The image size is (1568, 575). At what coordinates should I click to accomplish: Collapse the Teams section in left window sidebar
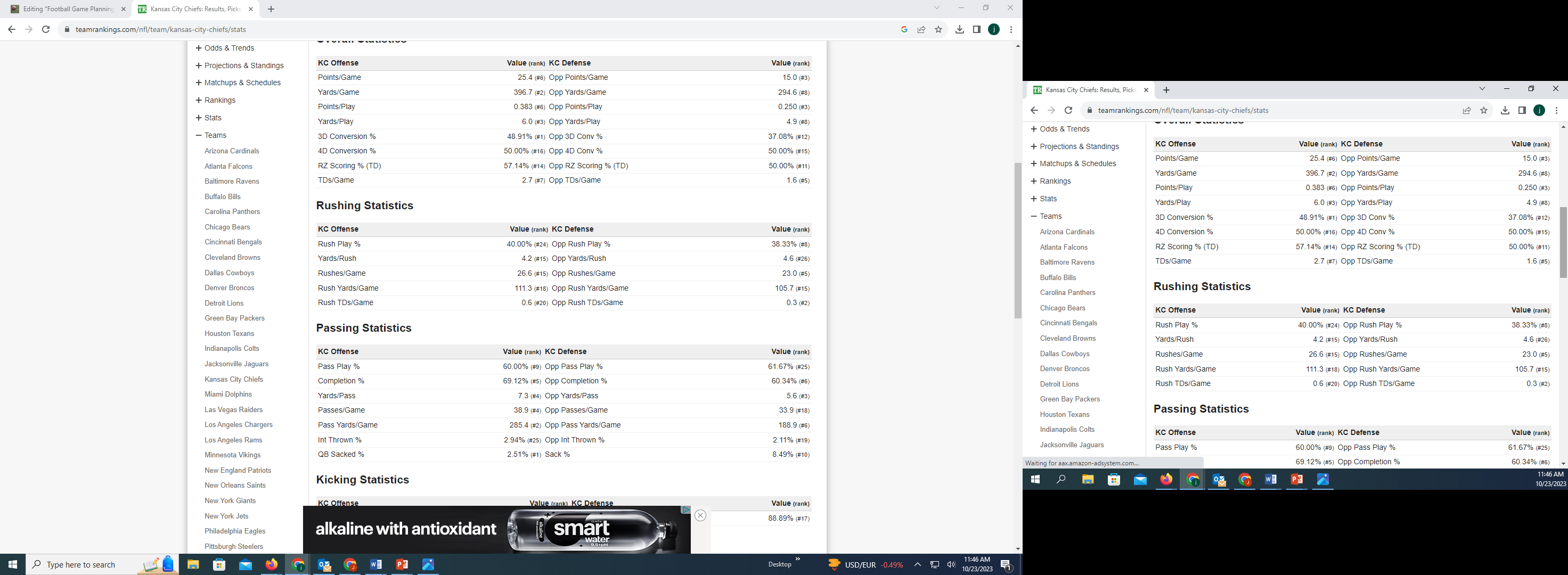(x=210, y=136)
